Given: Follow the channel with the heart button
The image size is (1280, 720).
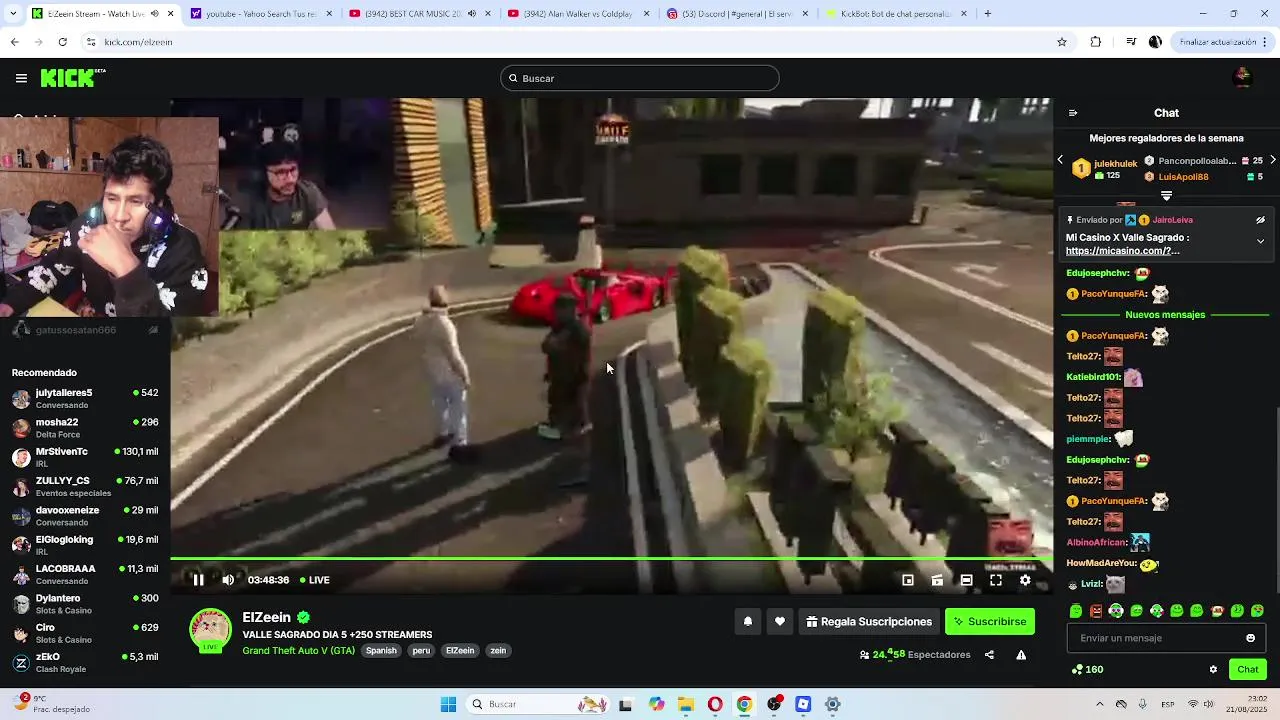Looking at the screenshot, I should click(x=780, y=621).
